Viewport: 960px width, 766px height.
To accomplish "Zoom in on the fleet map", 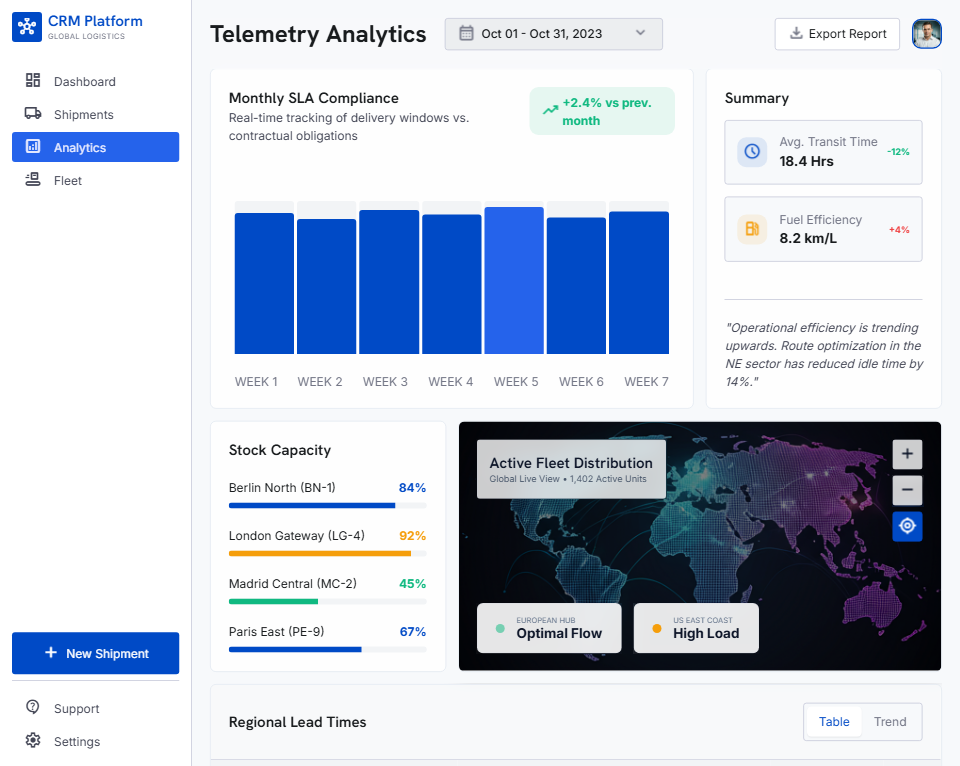I will pyautogui.click(x=907, y=454).
